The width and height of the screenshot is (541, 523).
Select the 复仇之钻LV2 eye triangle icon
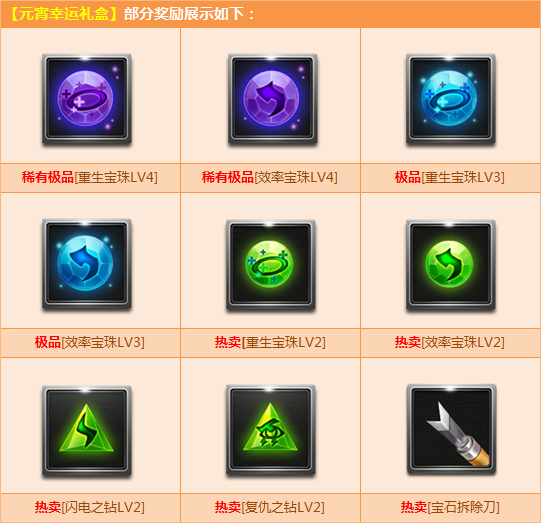(271, 430)
